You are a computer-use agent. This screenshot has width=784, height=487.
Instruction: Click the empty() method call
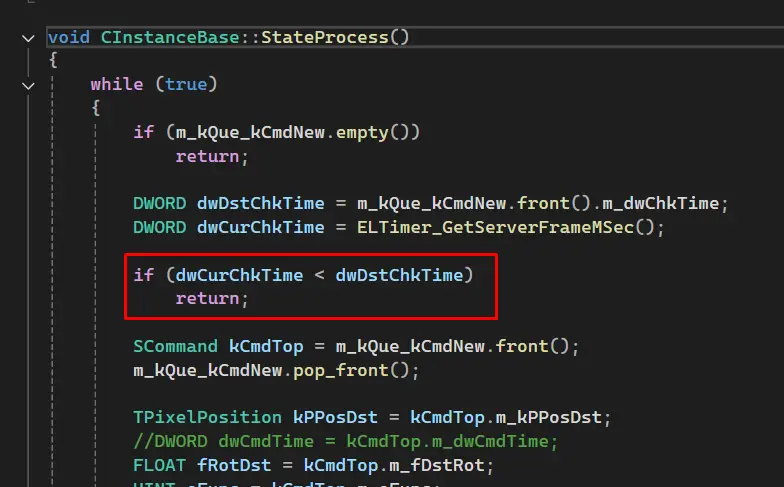pyautogui.click(x=384, y=132)
